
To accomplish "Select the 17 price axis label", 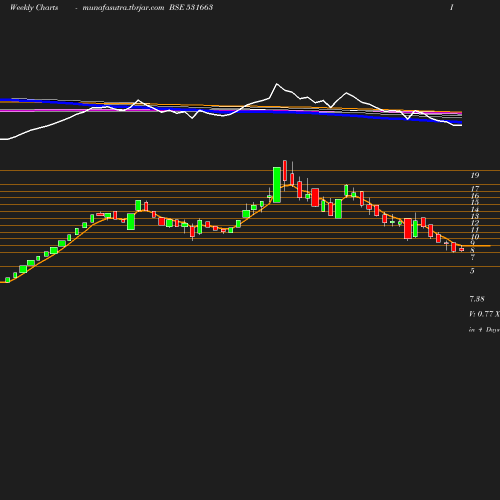I will pyautogui.click(x=475, y=189).
